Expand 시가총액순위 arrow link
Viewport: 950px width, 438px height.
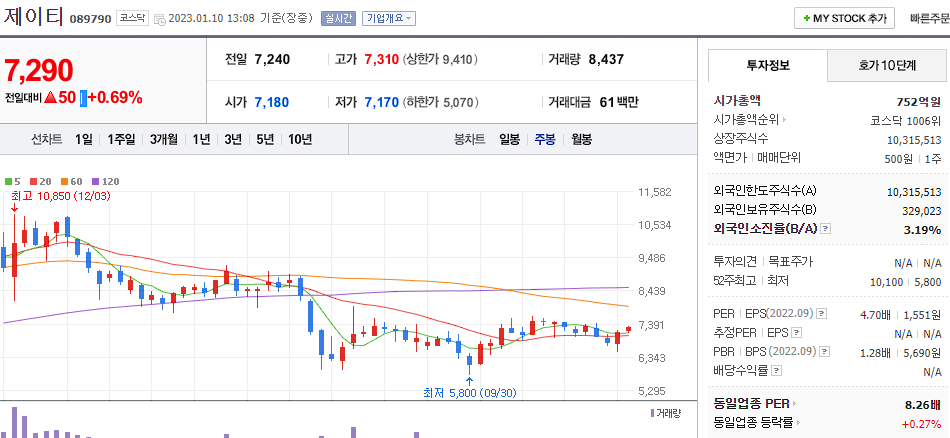pos(784,121)
